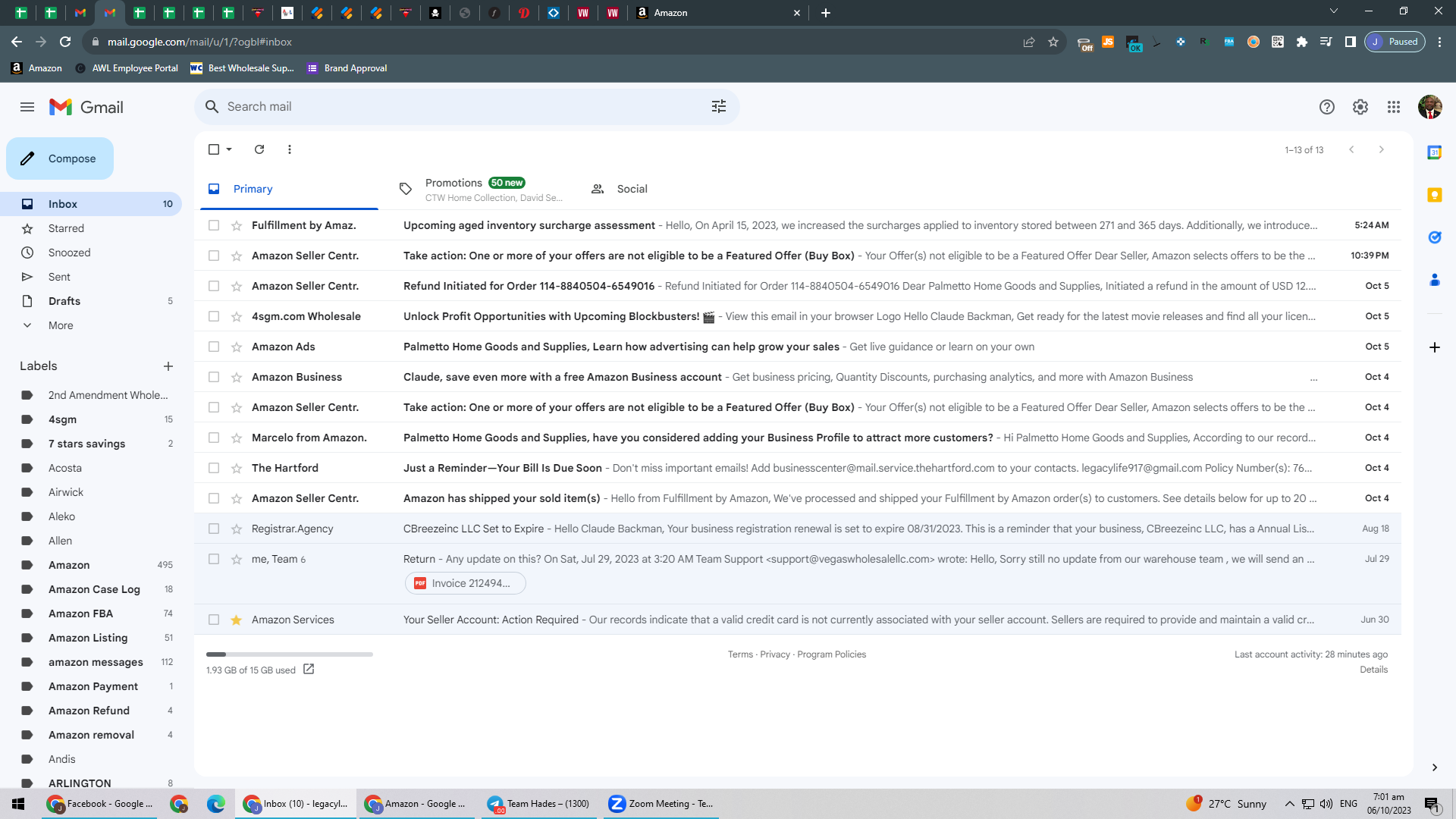Go to the older messages page arrow
Image resolution: width=1456 pixels, height=819 pixels.
[1382, 149]
